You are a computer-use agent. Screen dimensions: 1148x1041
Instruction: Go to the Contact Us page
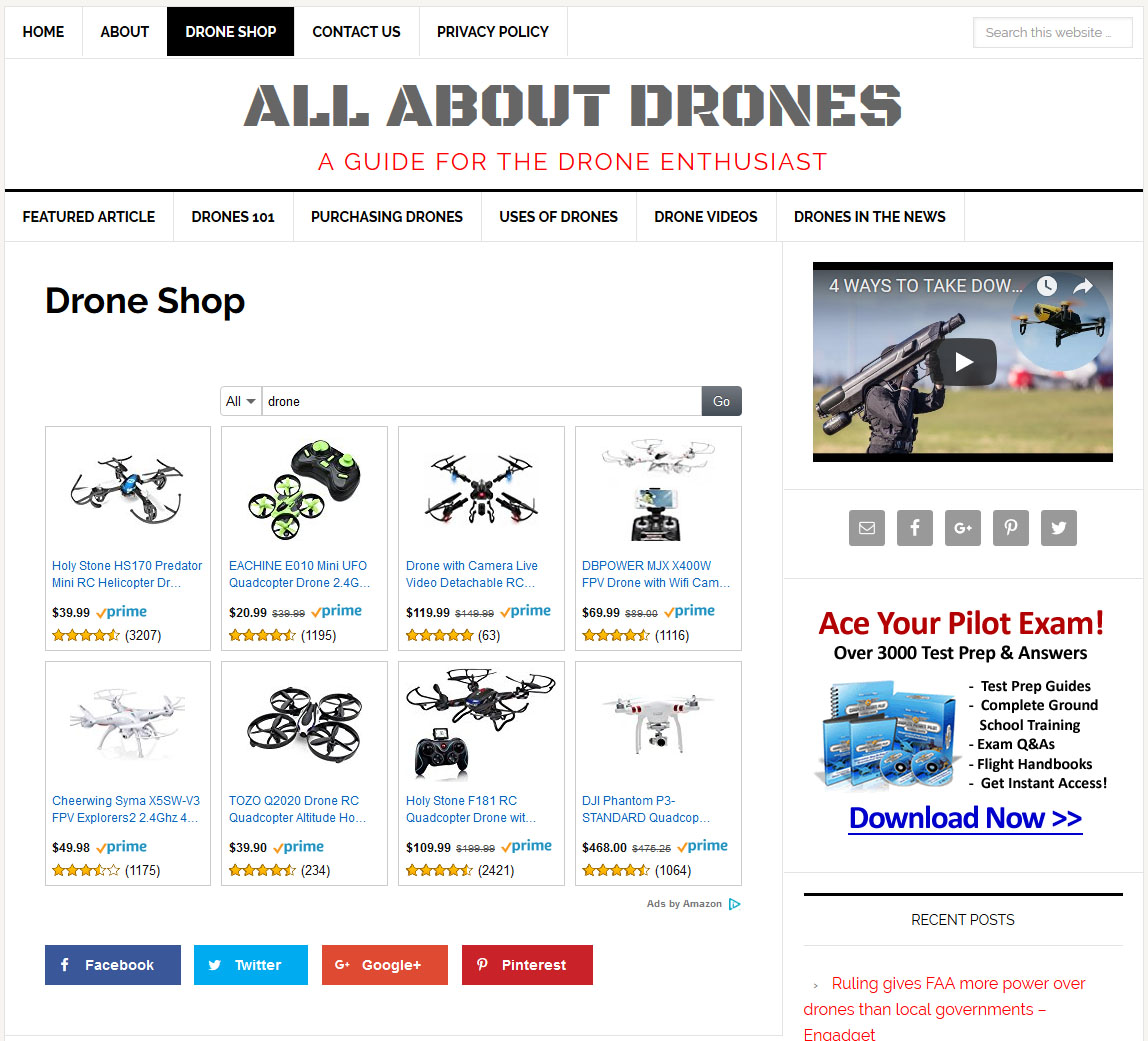point(356,32)
